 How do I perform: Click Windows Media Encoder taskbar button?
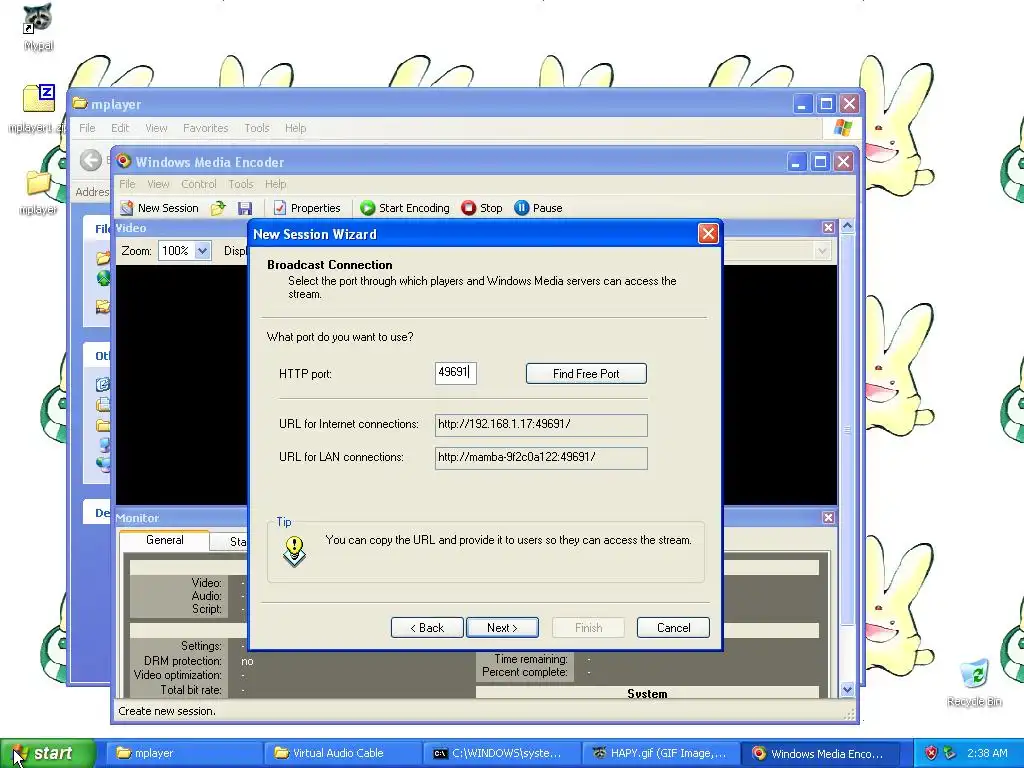pyautogui.click(x=820, y=753)
